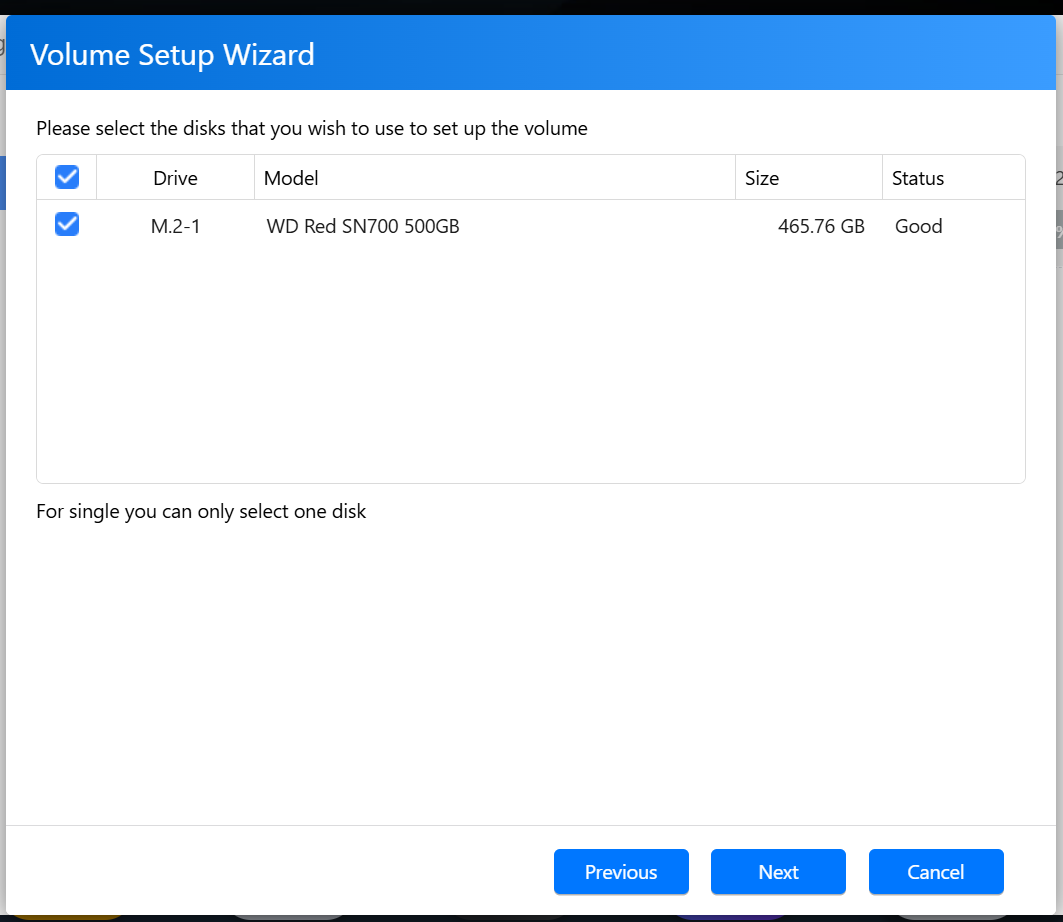Sort by the Size column header

tap(808, 178)
